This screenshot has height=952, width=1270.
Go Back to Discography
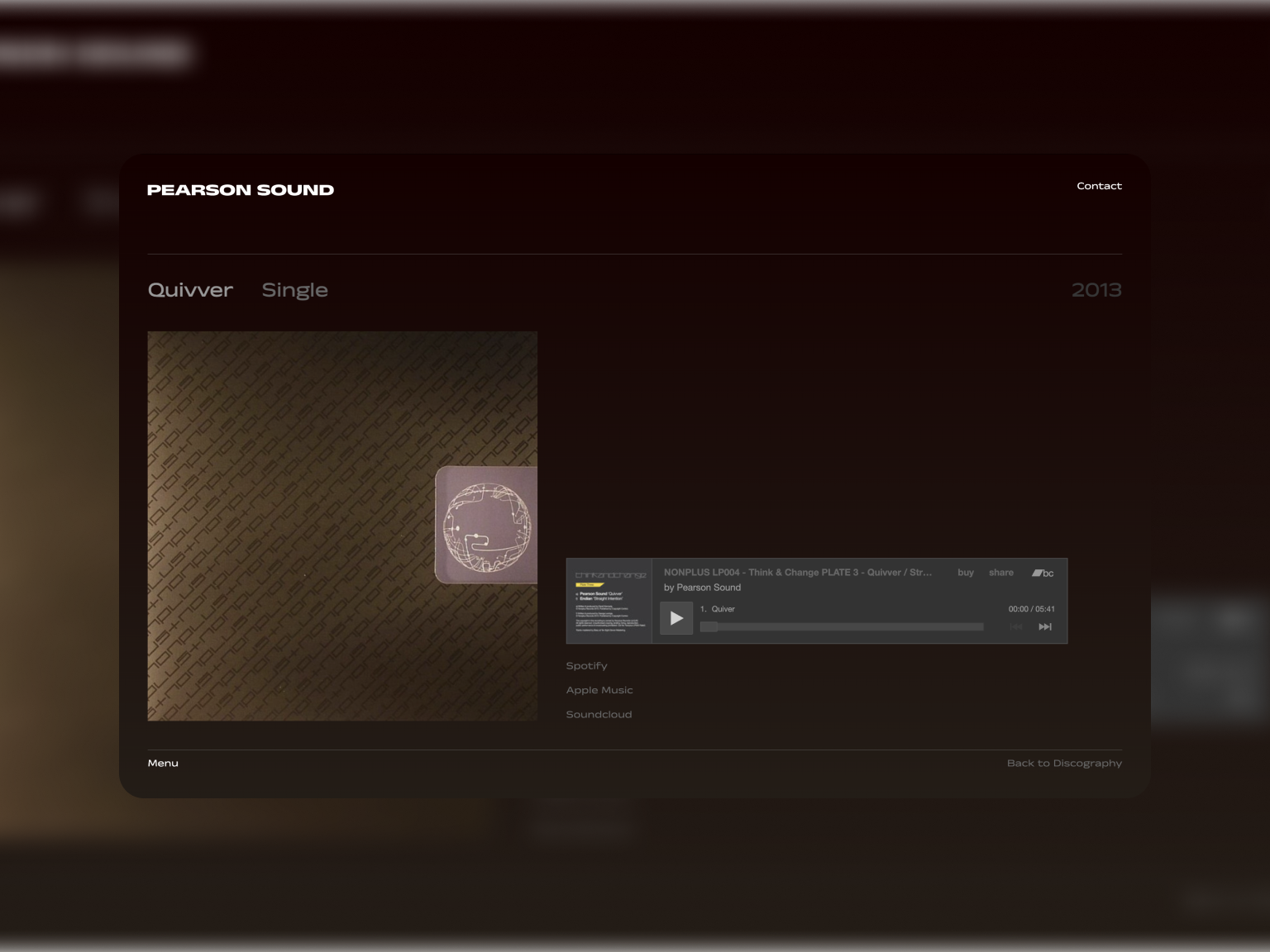1064,764
